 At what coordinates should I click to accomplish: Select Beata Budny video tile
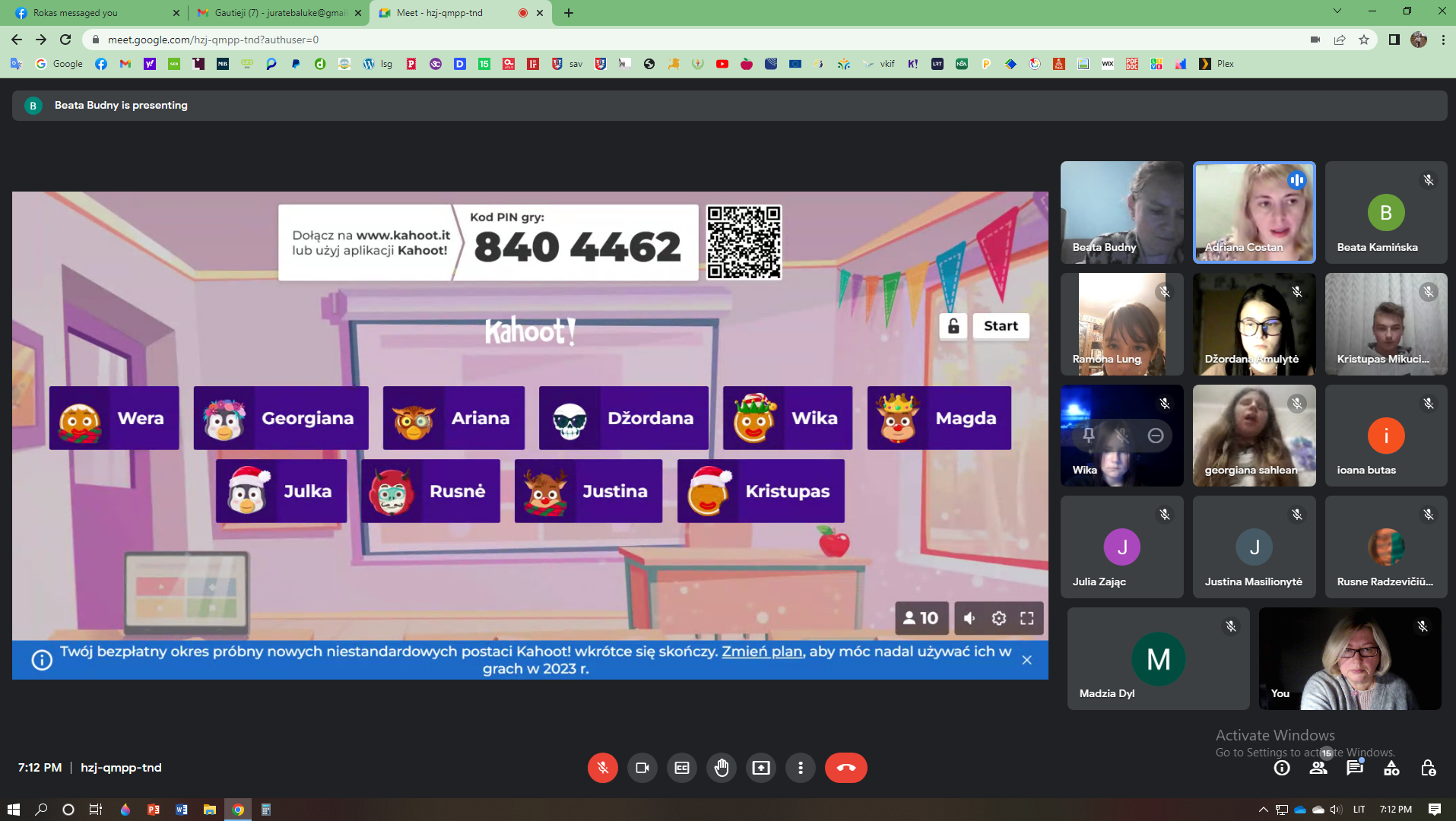pyautogui.click(x=1122, y=212)
